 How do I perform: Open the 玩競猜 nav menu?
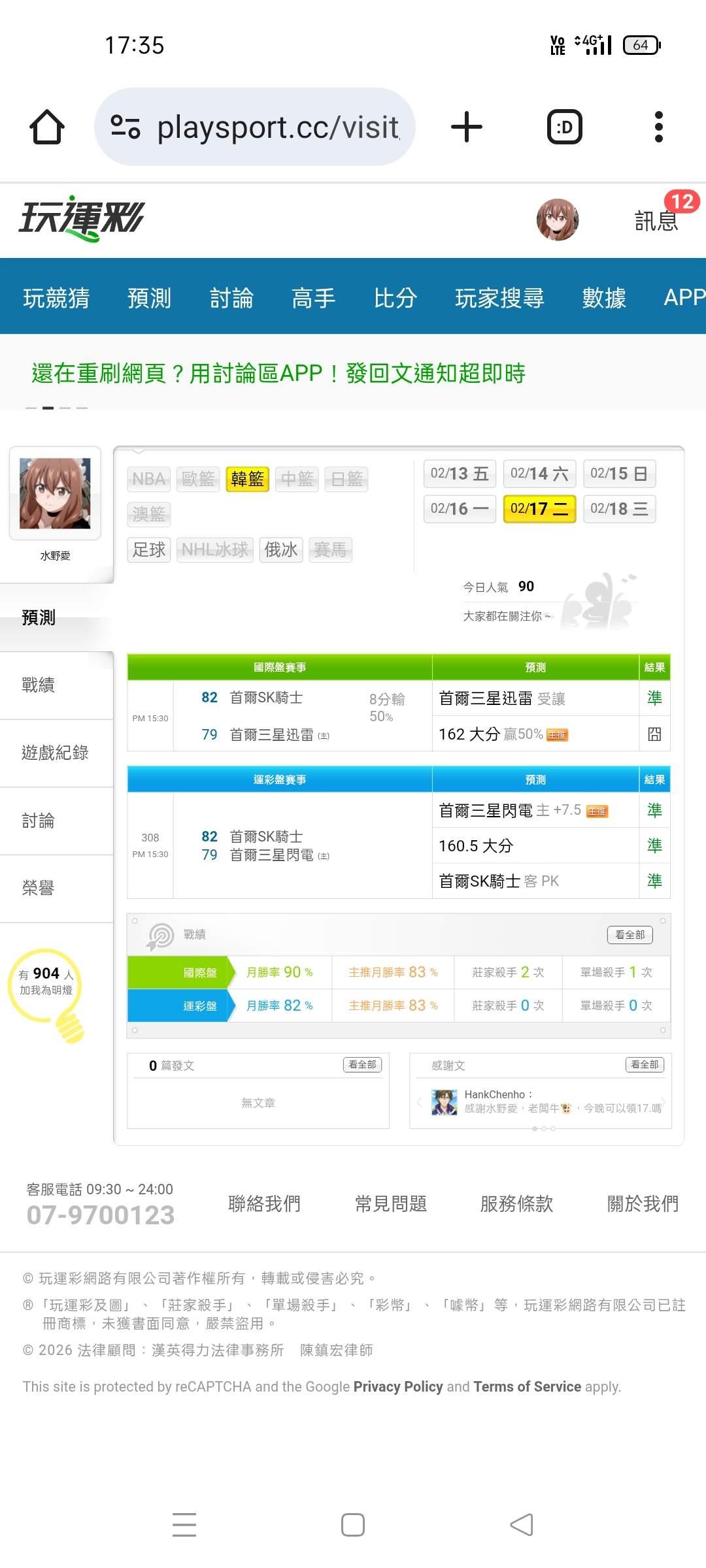pos(56,297)
